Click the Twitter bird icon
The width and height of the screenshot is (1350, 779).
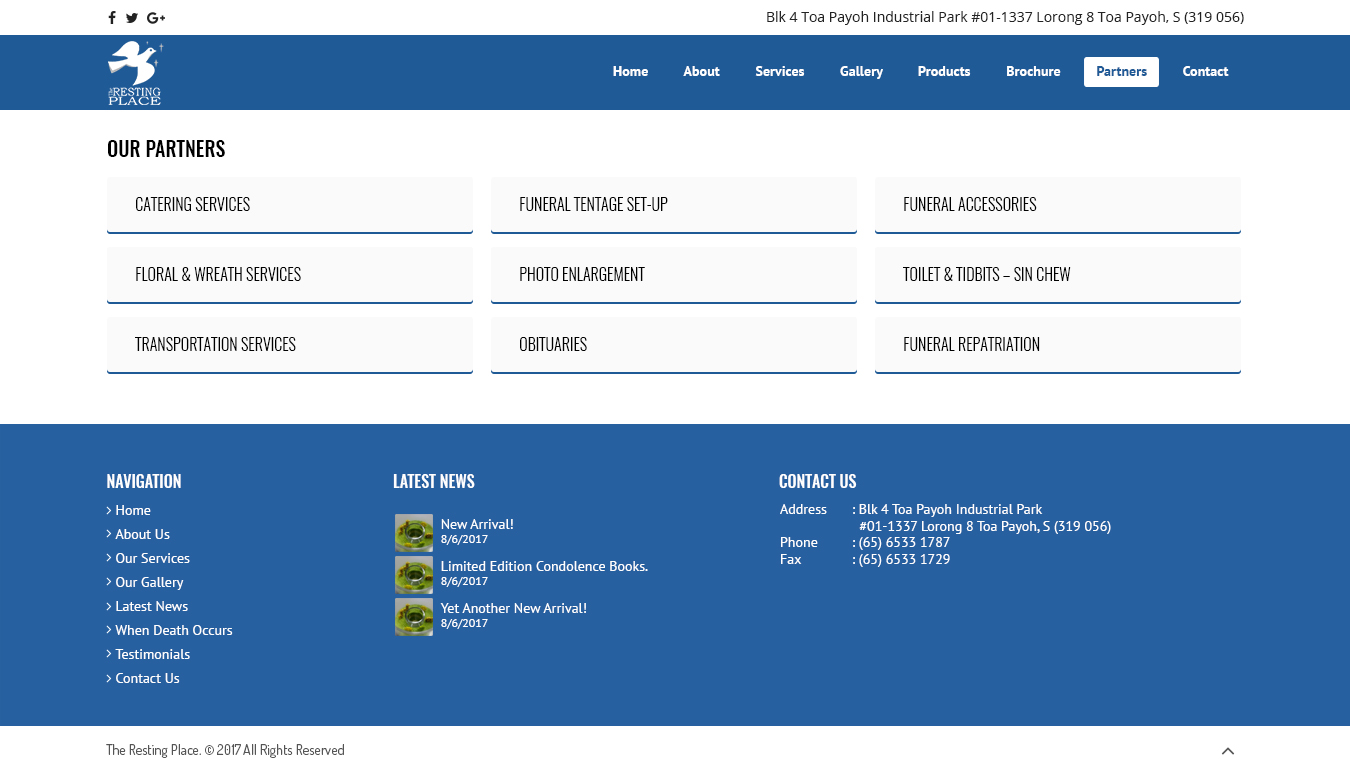click(x=132, y=17)
